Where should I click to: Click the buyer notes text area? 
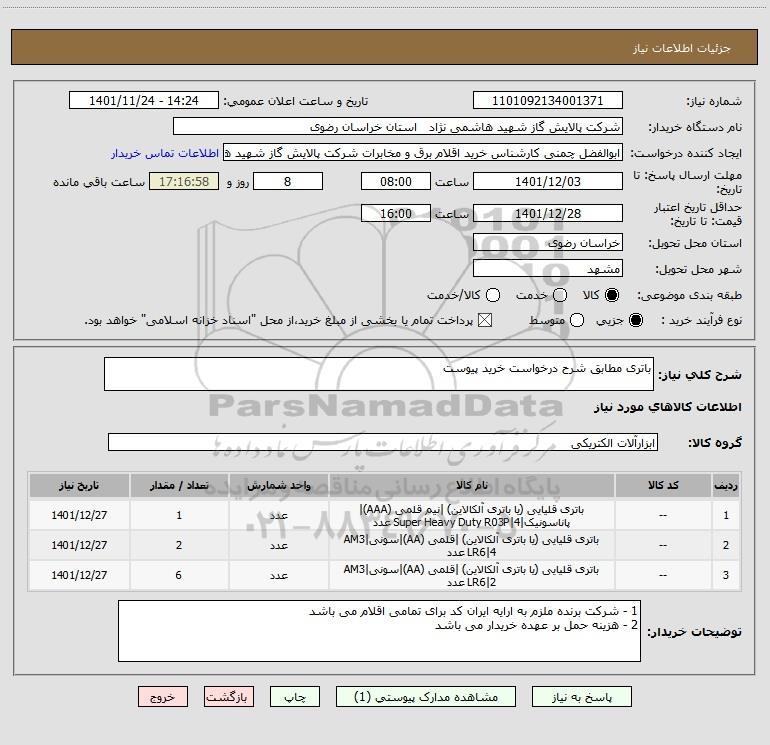point(379,631)
